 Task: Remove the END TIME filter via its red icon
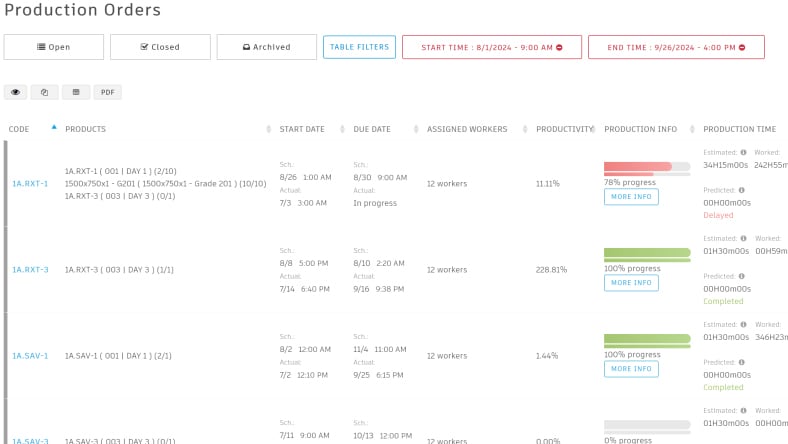742,47
